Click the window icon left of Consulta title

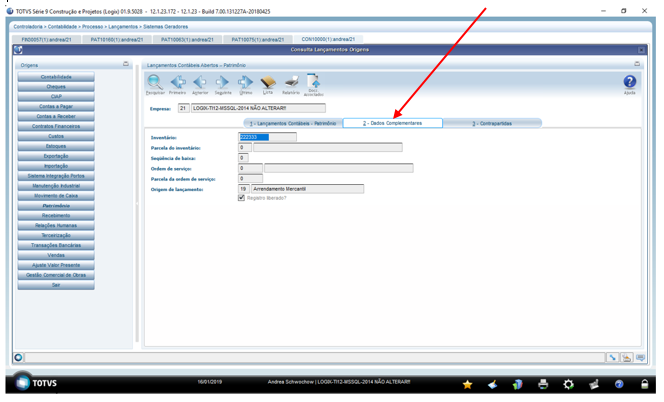coord(18,50)
